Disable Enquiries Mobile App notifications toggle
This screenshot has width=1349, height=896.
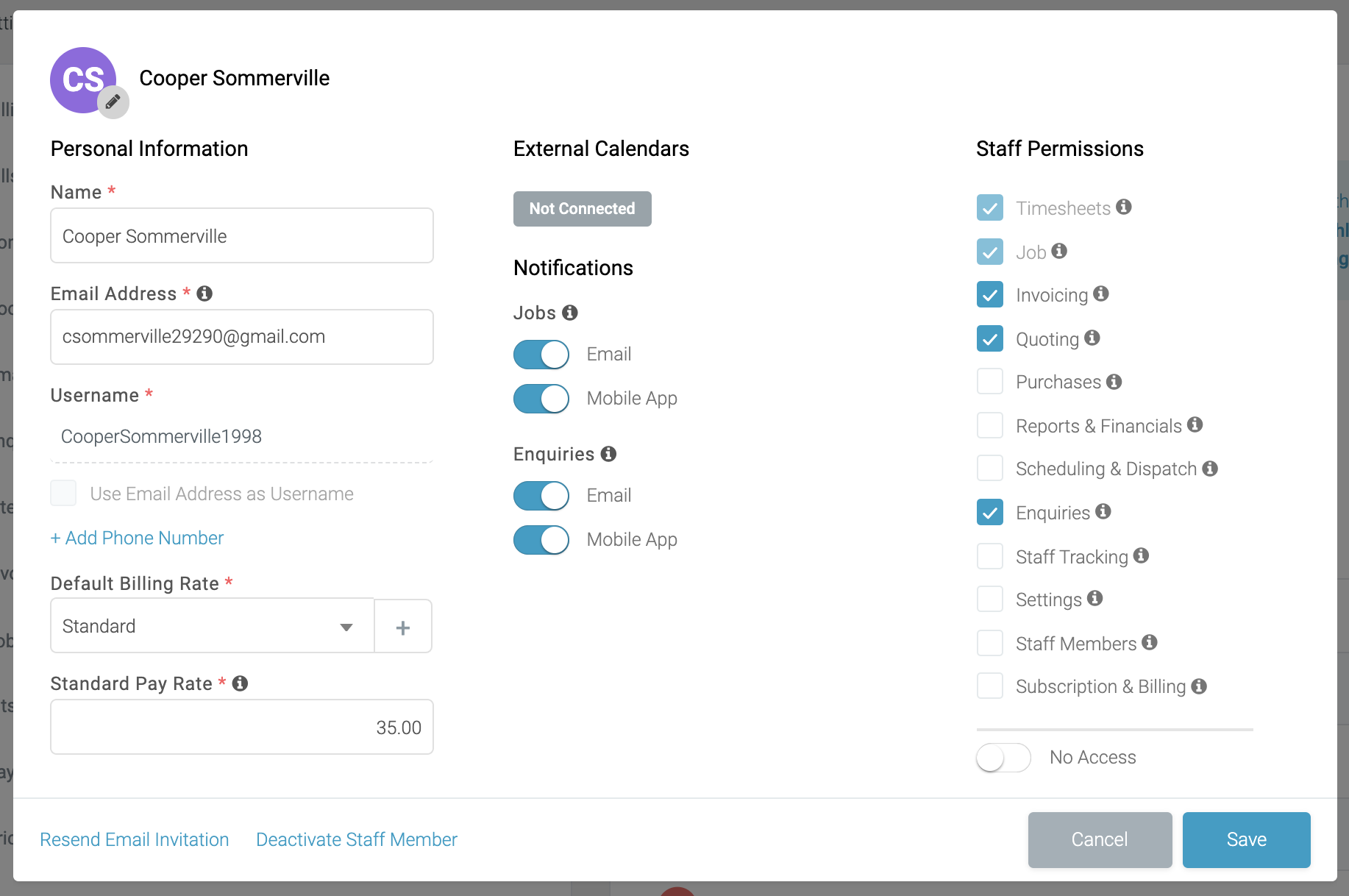(541, 540)
